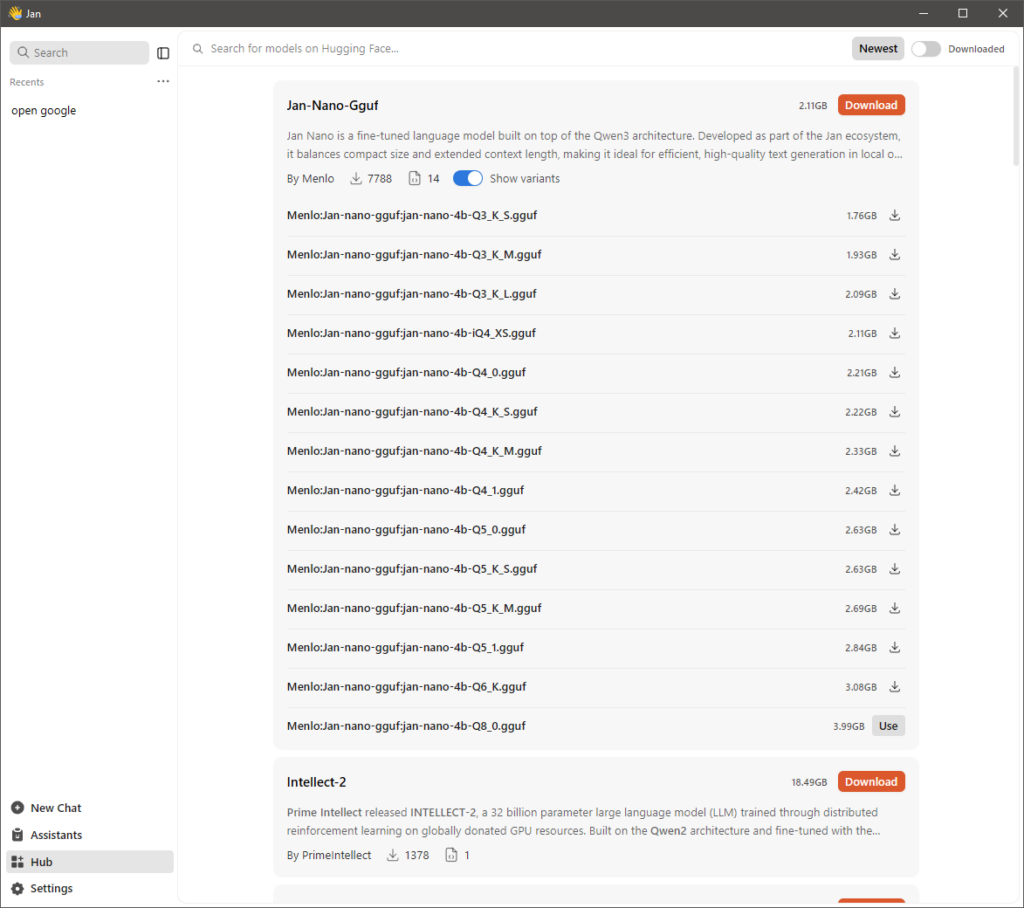This screenshot has height=908, width=1024.
Task: Click the vertical scrollbar of the hub list
Action: point(1016,116)
